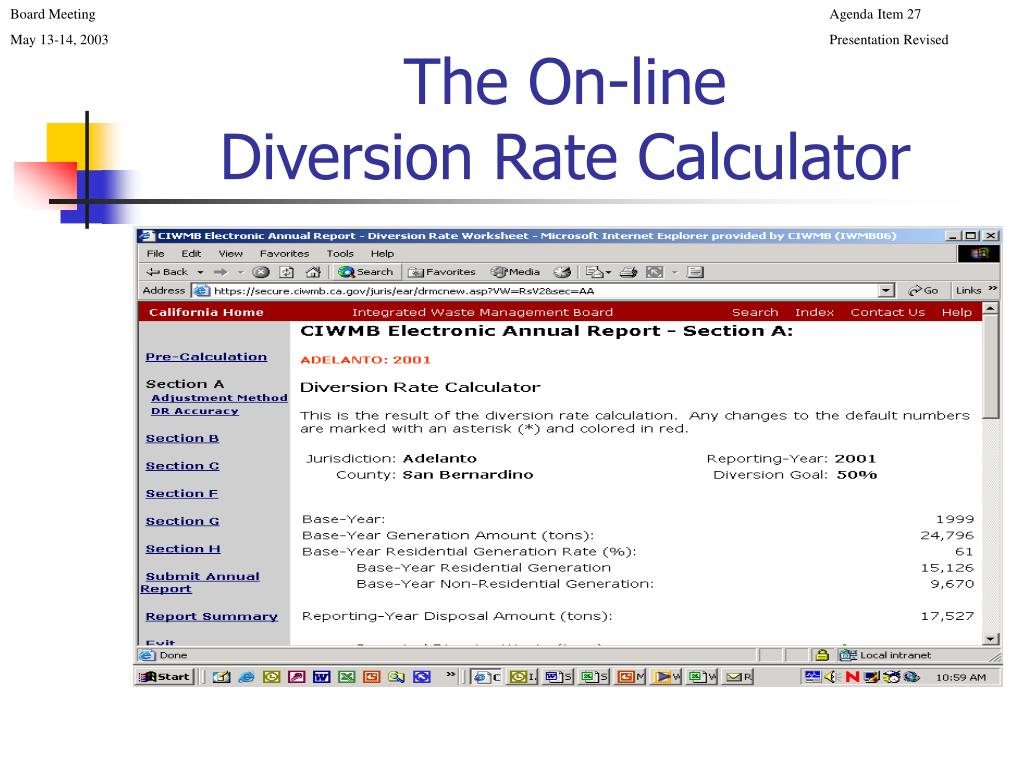Click the ADELANTO: 2001 red heading
This screenshot has width=1024, height=768.
[x=365, y=360]
